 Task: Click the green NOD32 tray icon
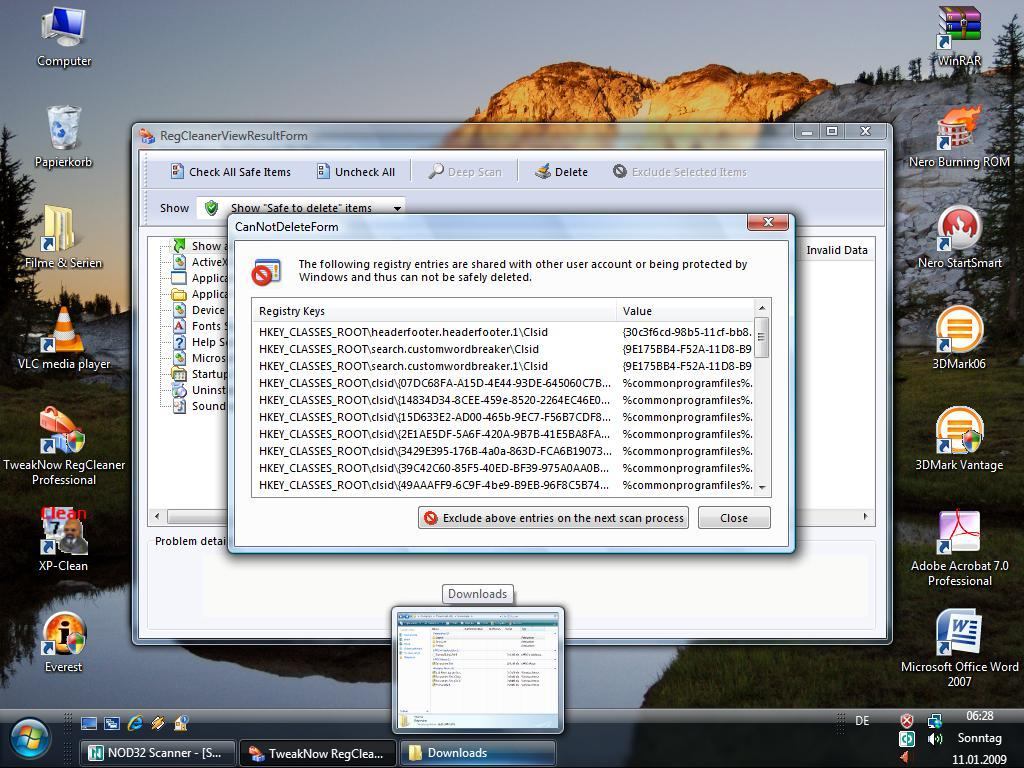point(906,739)
